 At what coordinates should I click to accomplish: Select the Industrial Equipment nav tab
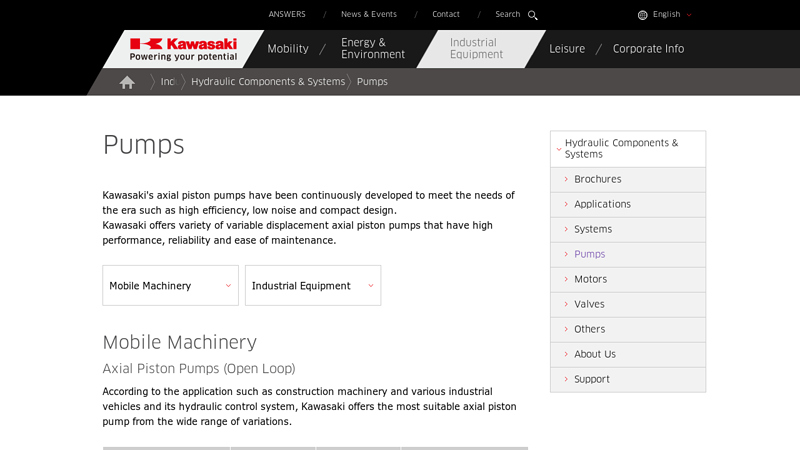click(x=476, y=49)
